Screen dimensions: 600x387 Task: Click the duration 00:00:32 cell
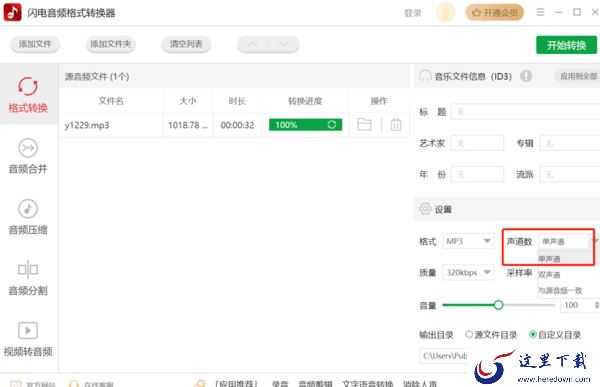(237, 125)
